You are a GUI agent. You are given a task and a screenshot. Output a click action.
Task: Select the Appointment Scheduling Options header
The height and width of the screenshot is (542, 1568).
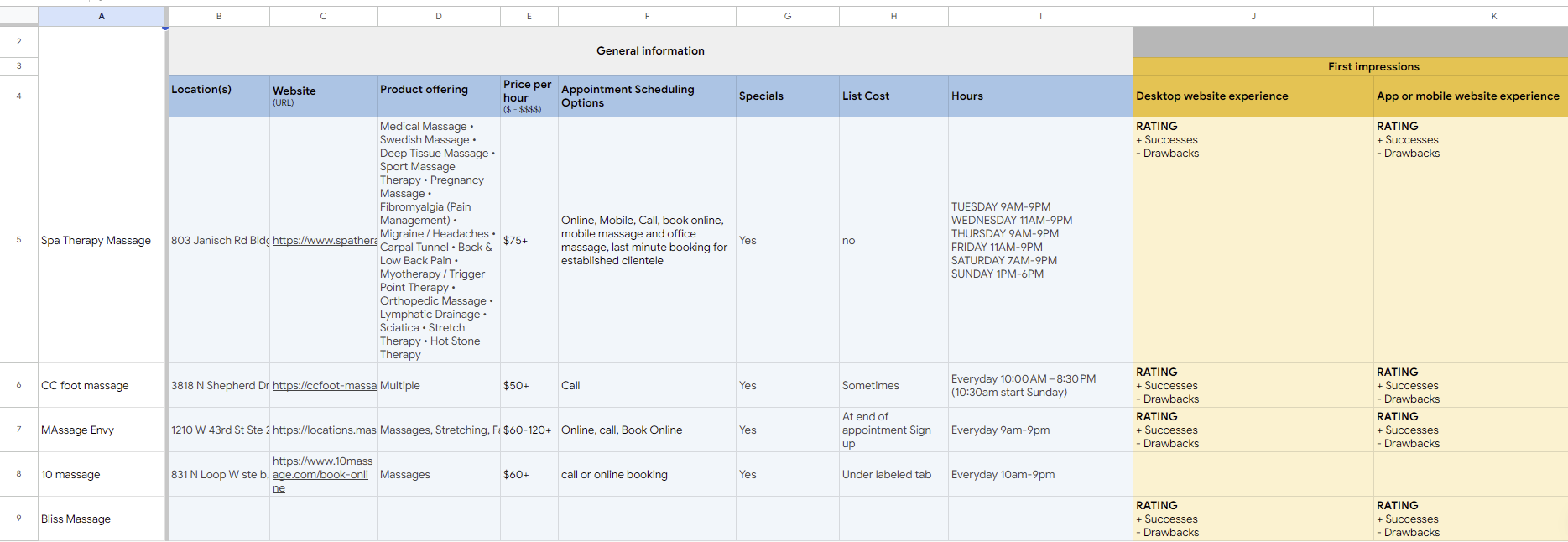647,96
